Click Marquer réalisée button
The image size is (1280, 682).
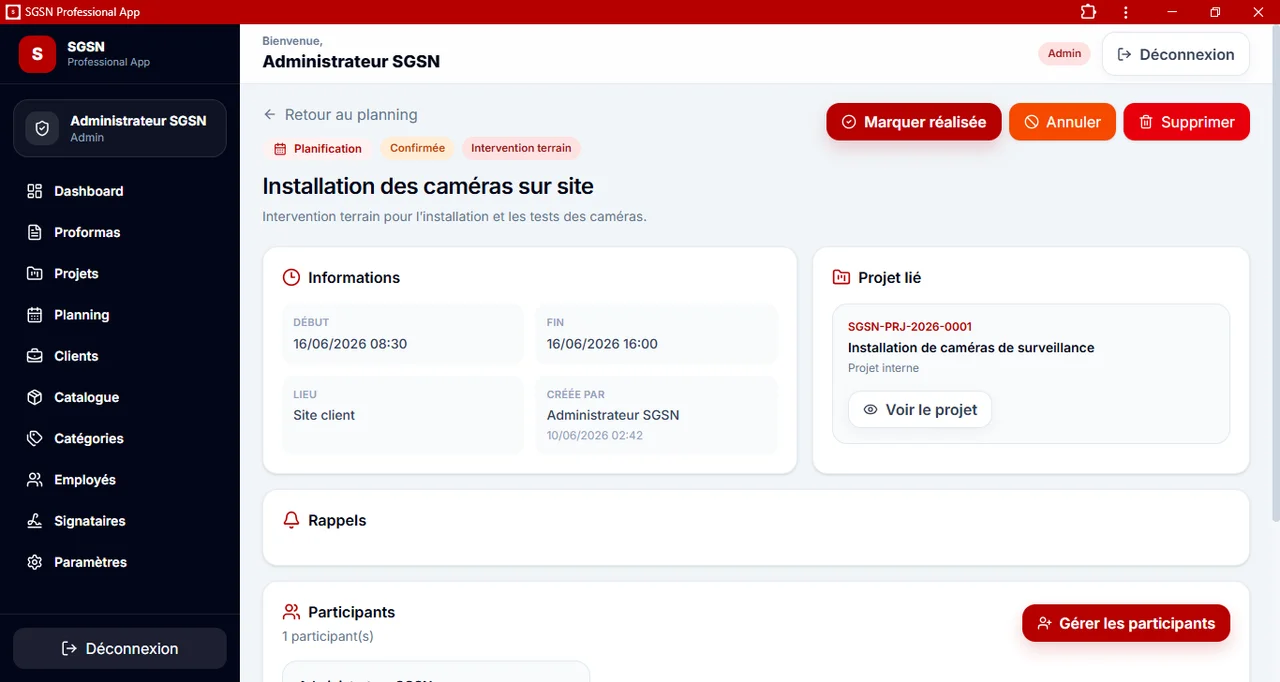tap(914, 122)
